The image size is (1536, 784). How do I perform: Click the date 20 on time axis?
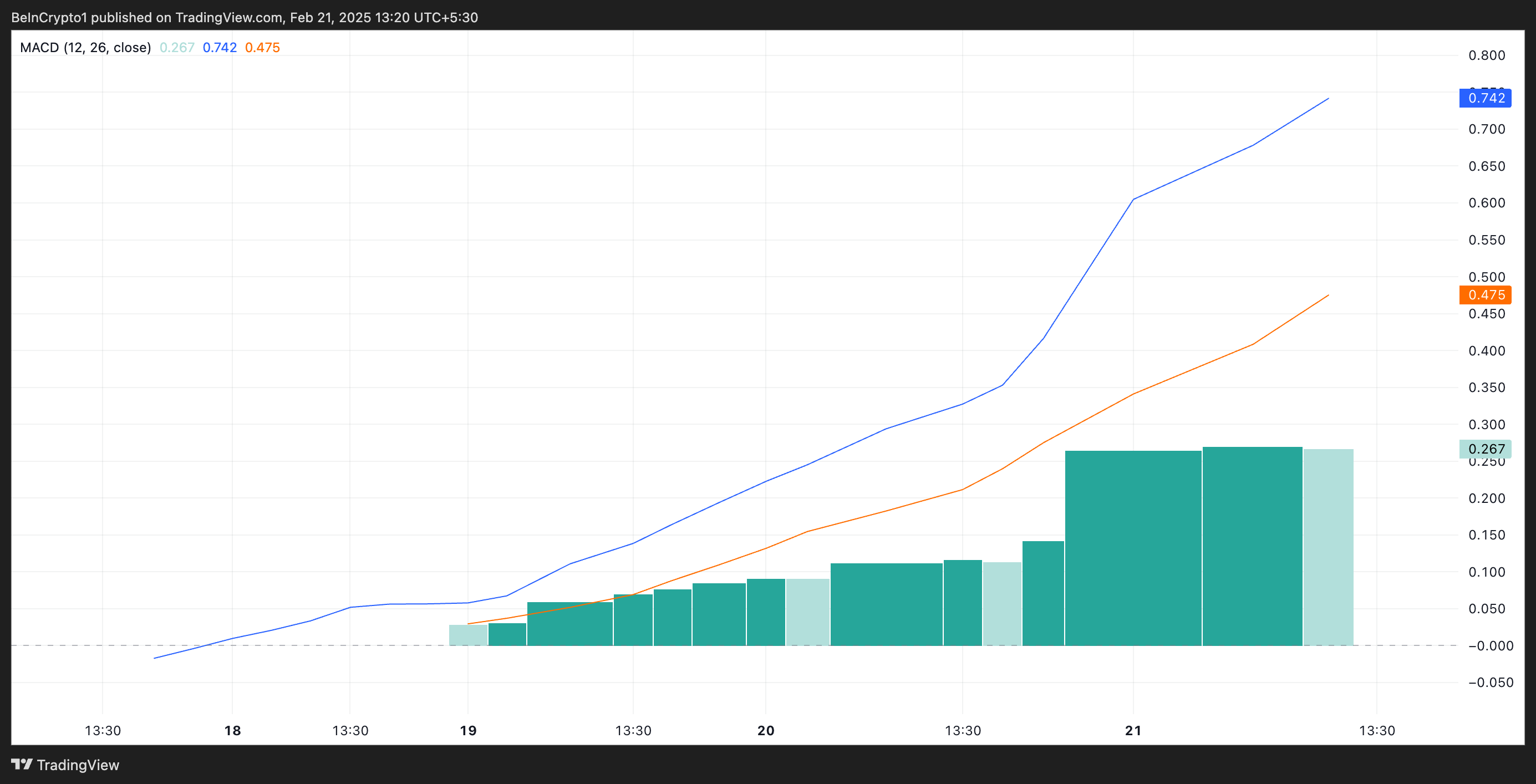766,730
